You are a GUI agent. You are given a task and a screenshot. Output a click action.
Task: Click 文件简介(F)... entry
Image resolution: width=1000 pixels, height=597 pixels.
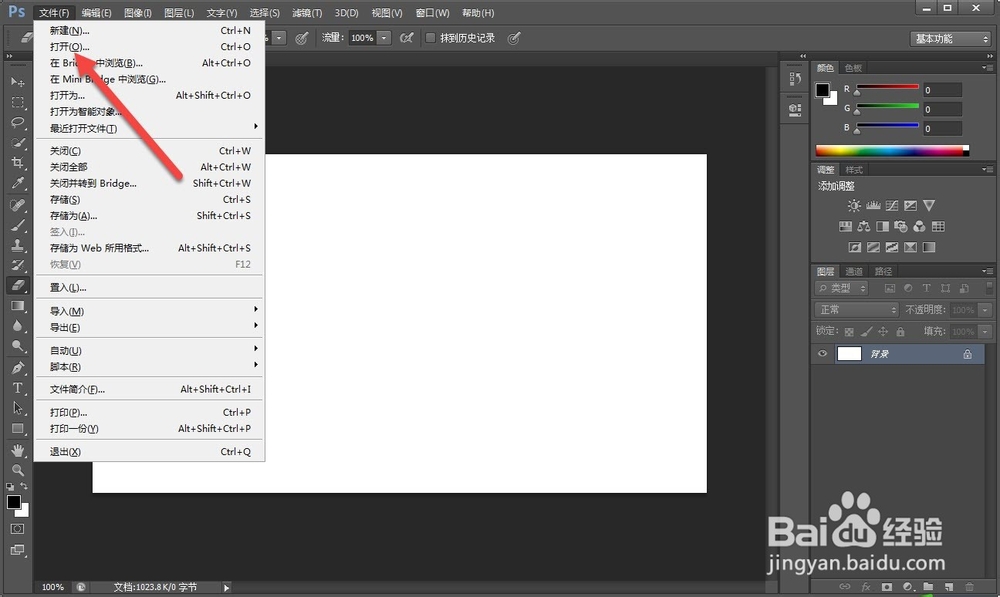150,389
